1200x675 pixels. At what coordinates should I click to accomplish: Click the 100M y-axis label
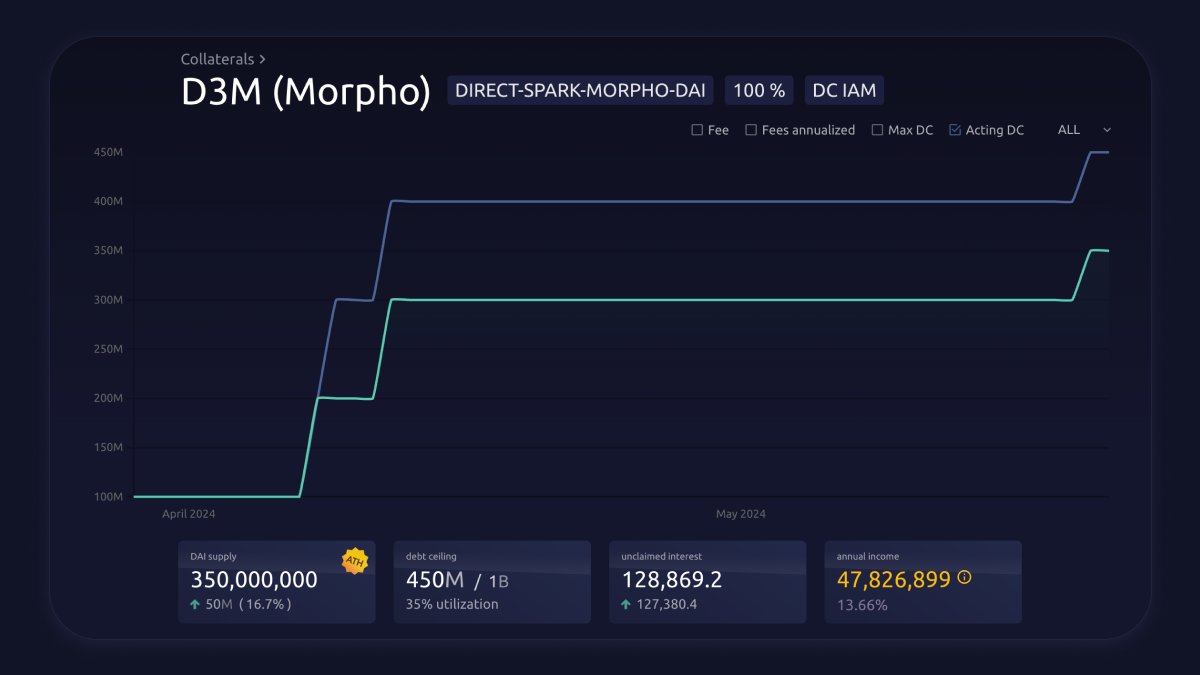point(109,497)
